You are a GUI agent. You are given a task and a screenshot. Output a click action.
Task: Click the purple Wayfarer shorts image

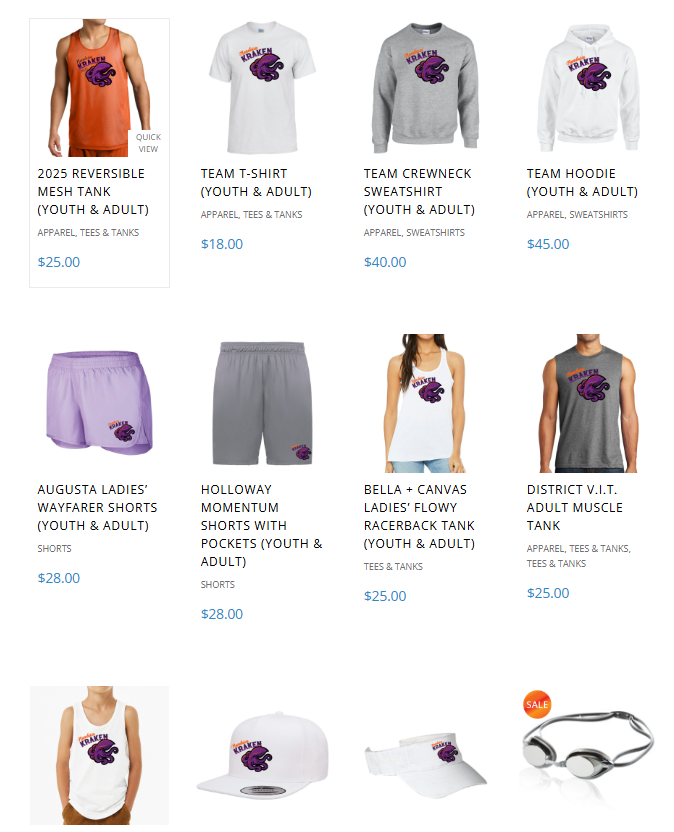[x=99, y=403]
